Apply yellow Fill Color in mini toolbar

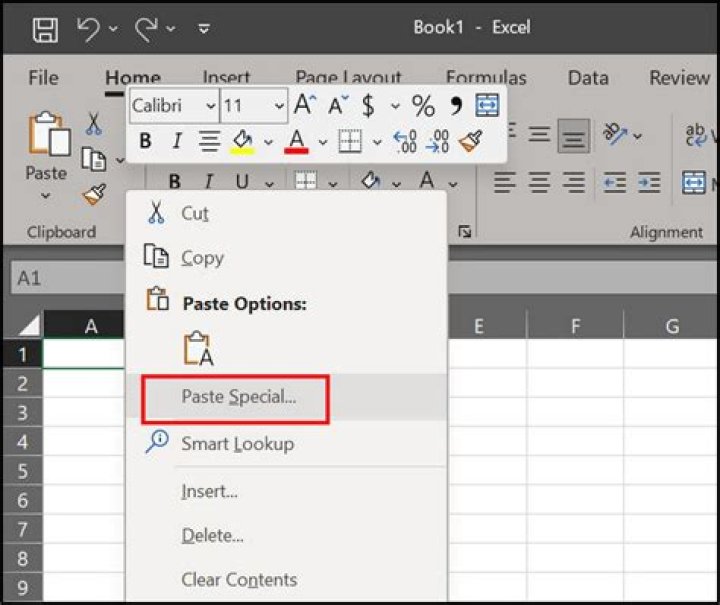pyautogui.click(x=242, y=142)
